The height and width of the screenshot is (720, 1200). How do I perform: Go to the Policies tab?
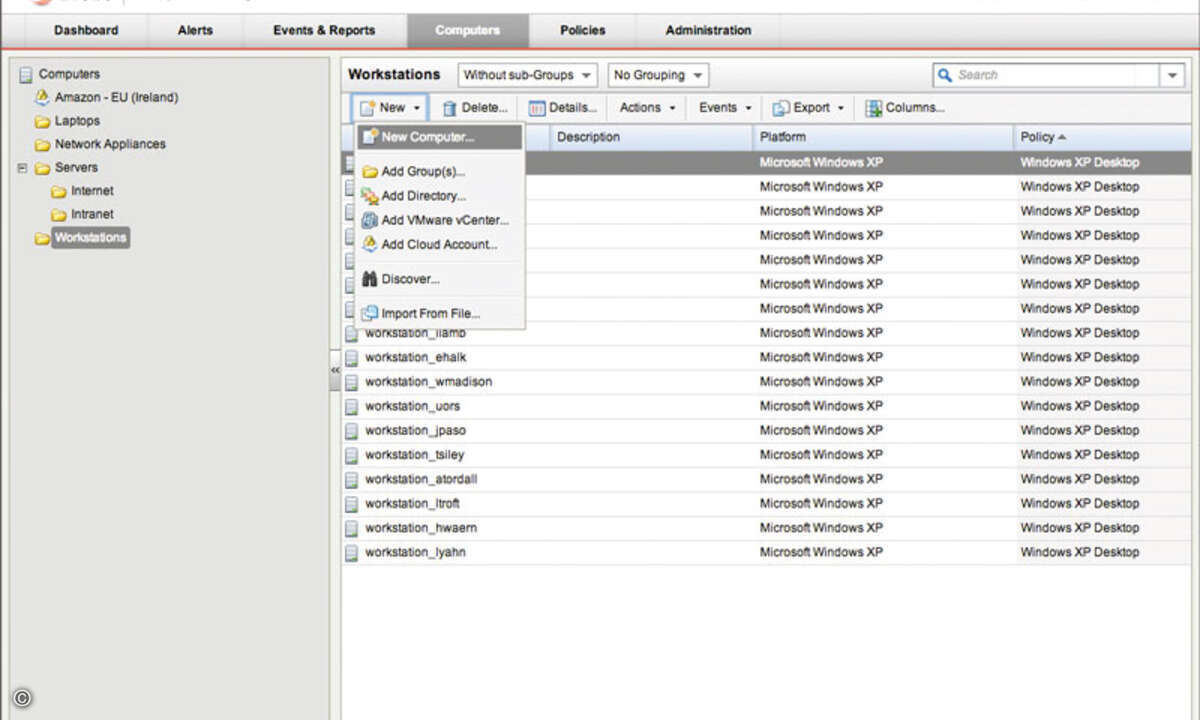point(582,31)
